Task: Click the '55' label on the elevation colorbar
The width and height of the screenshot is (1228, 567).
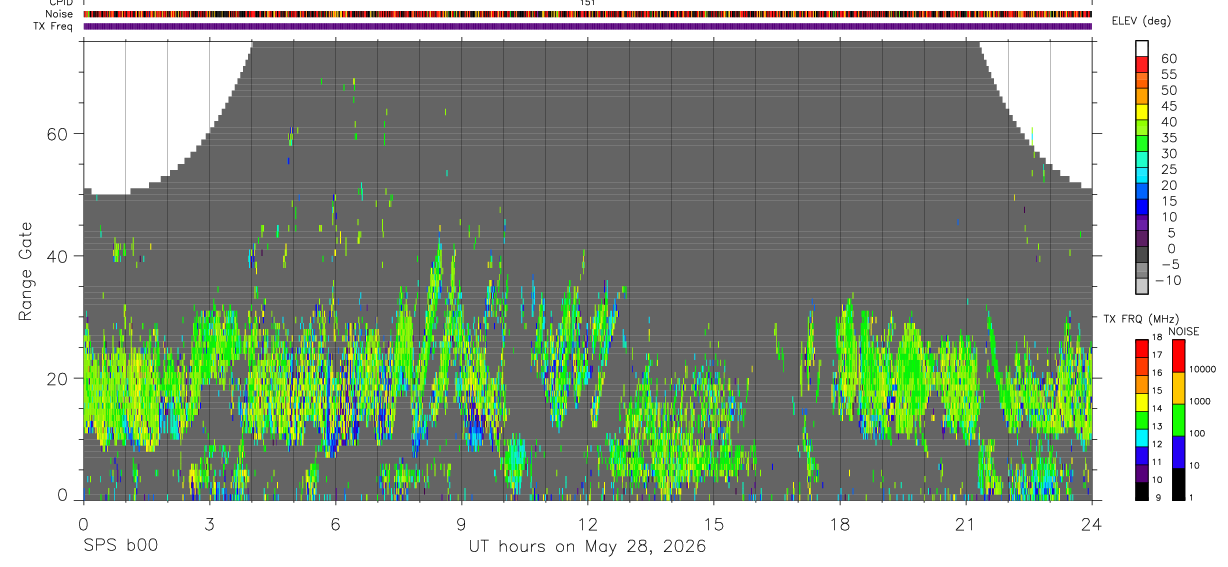Action: [x=1168, y=74]
